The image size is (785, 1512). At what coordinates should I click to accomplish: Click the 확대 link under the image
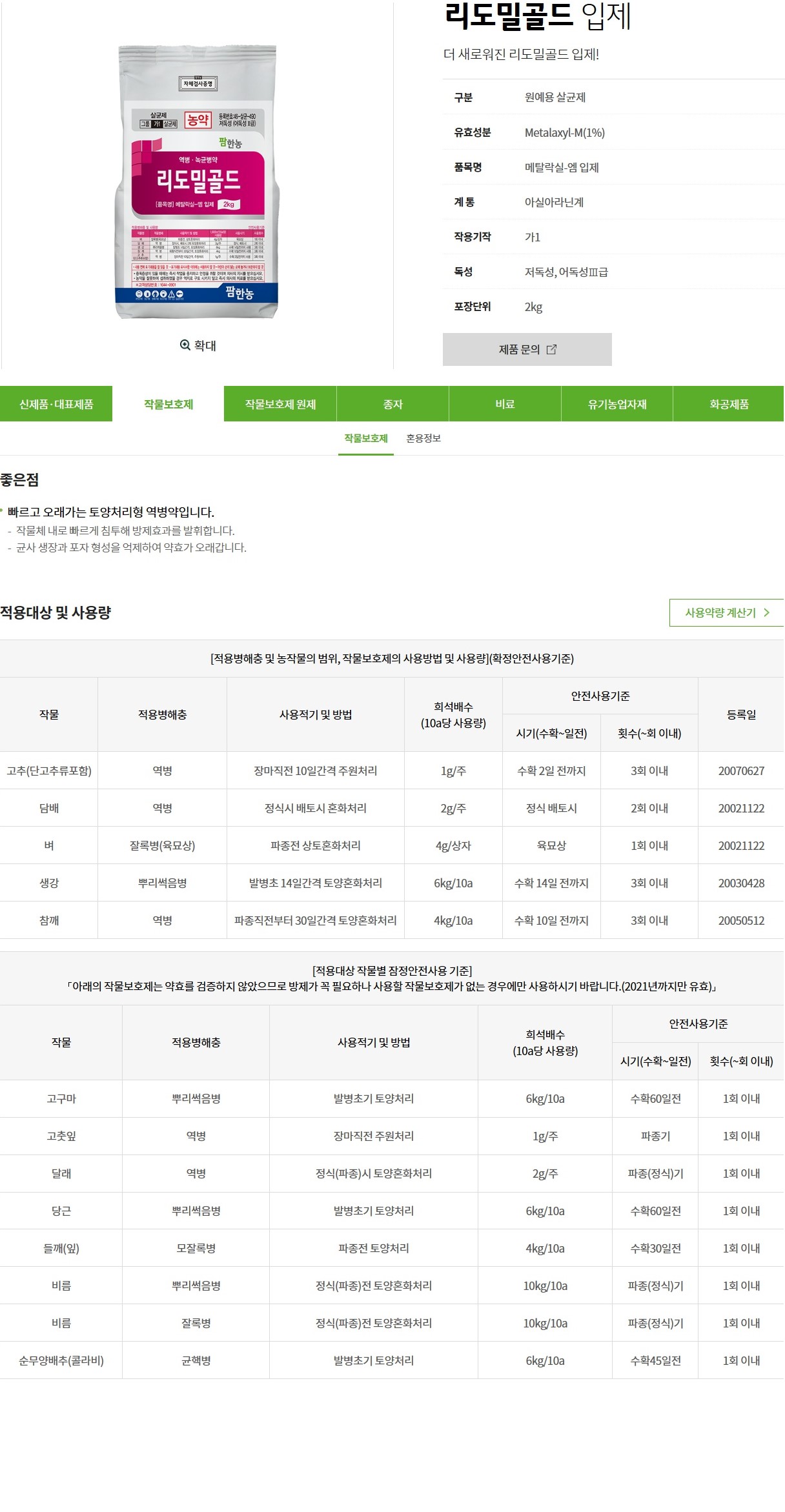click(x=198, y=345)
